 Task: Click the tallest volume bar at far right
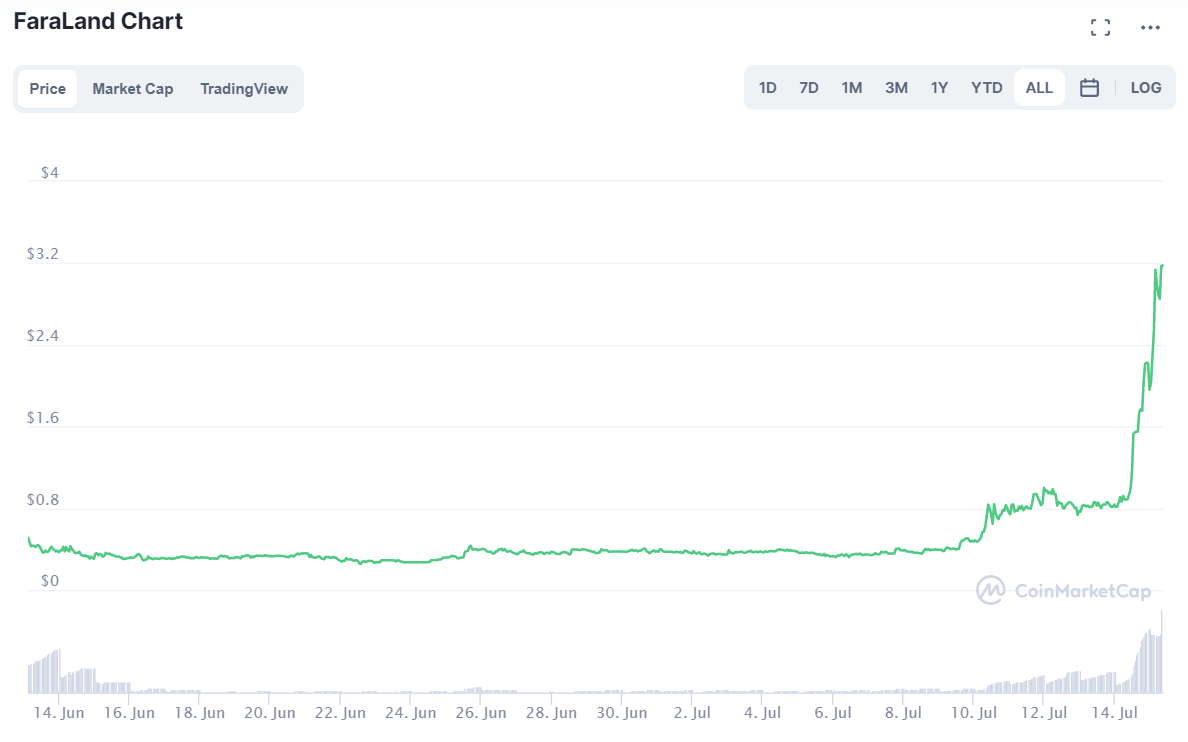point(1162,650)
